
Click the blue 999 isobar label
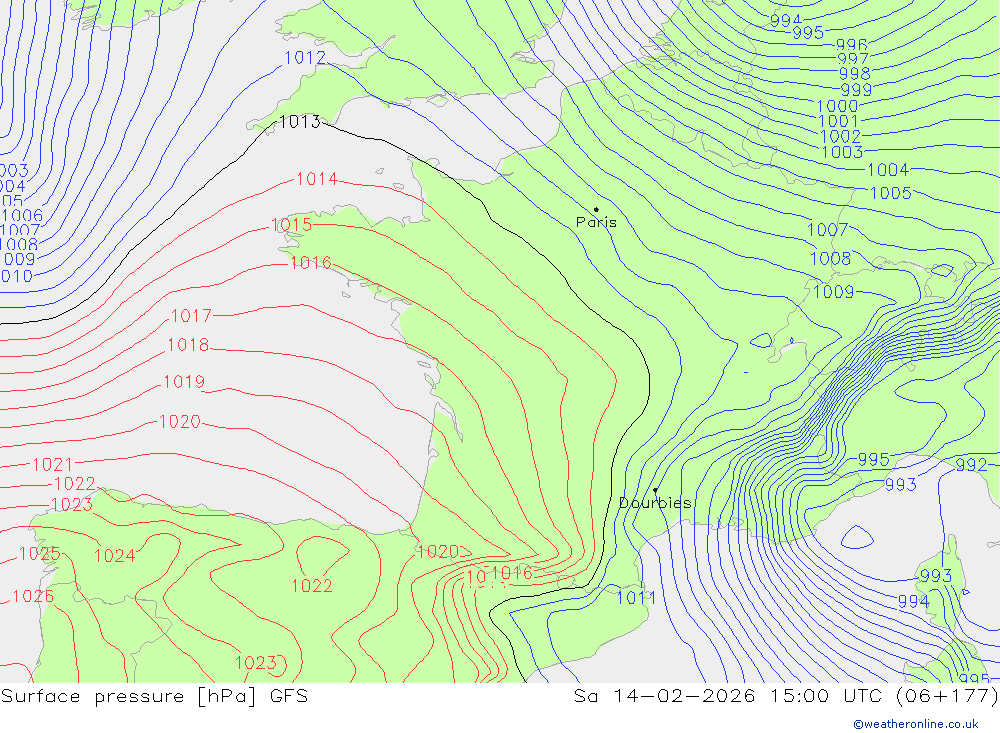click(856, 90)
